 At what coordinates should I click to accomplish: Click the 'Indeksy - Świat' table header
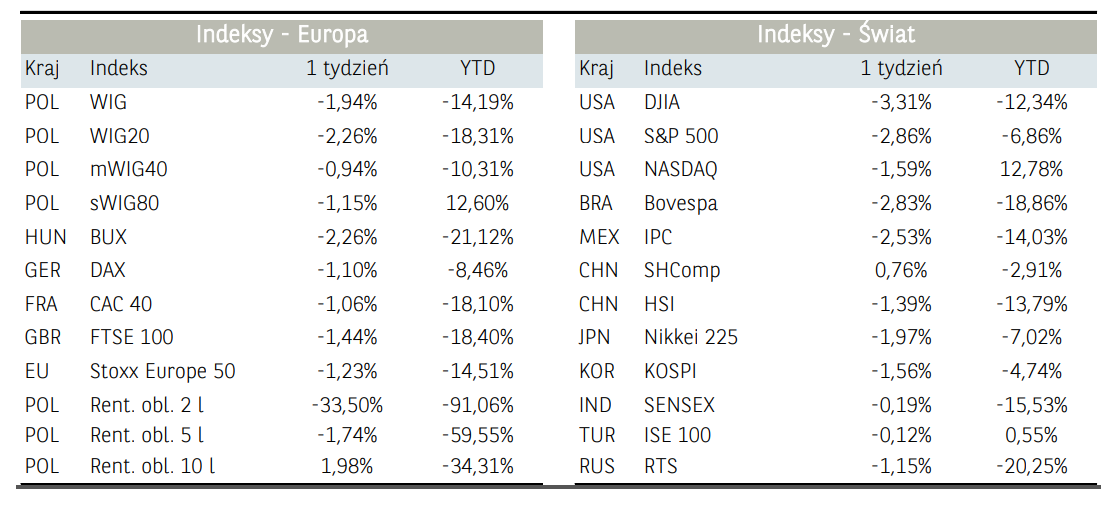tap(836, 35)
